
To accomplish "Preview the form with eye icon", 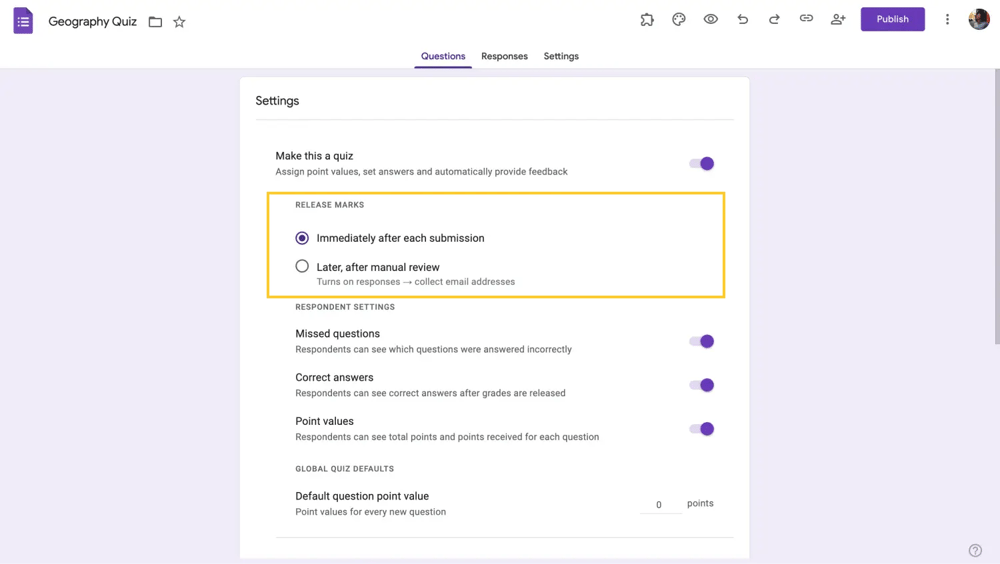I will click(711, 19).
